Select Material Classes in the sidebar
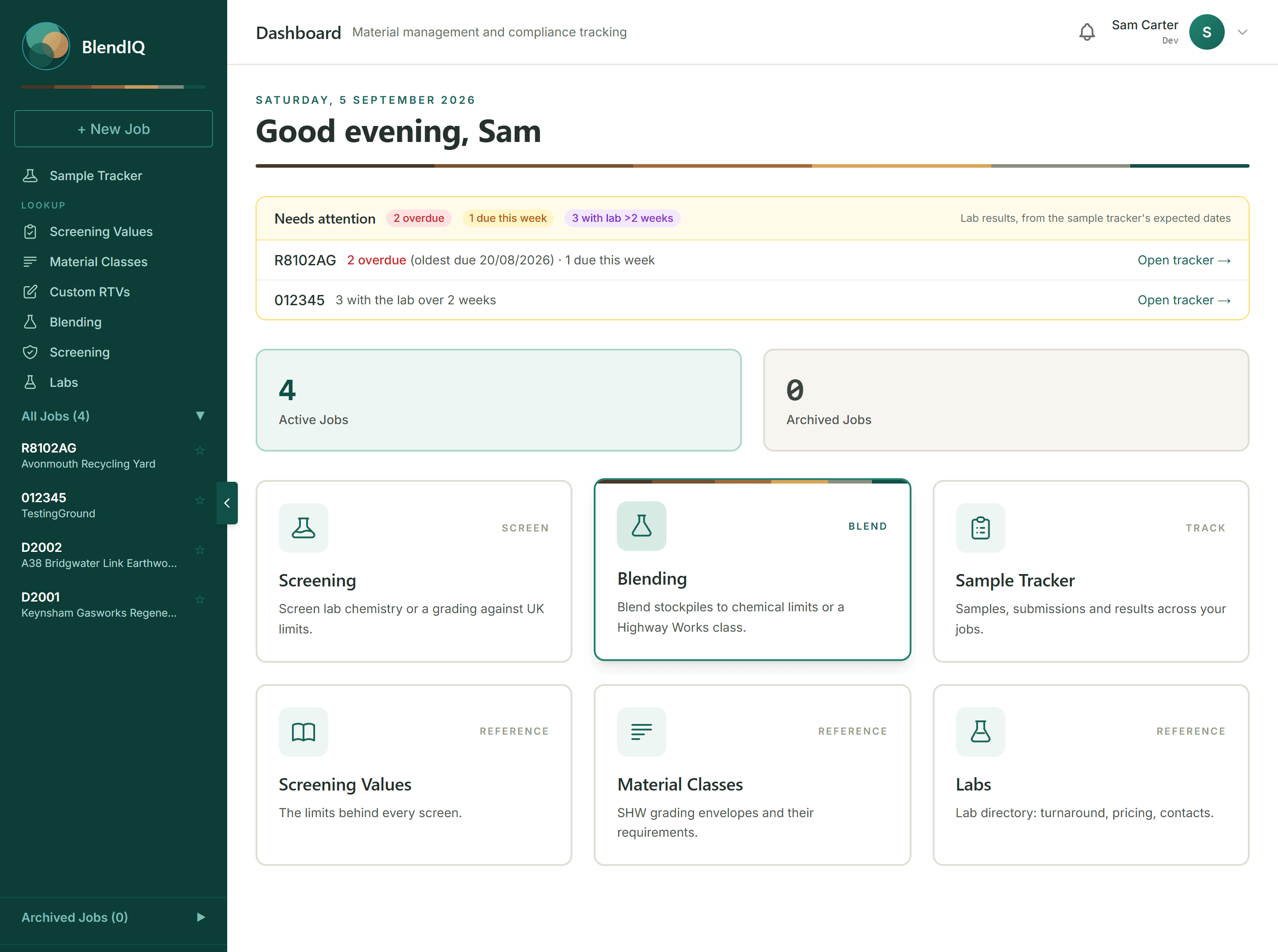Image resolution: width=1278 pixels, height=952 pixels. point(114,262)
